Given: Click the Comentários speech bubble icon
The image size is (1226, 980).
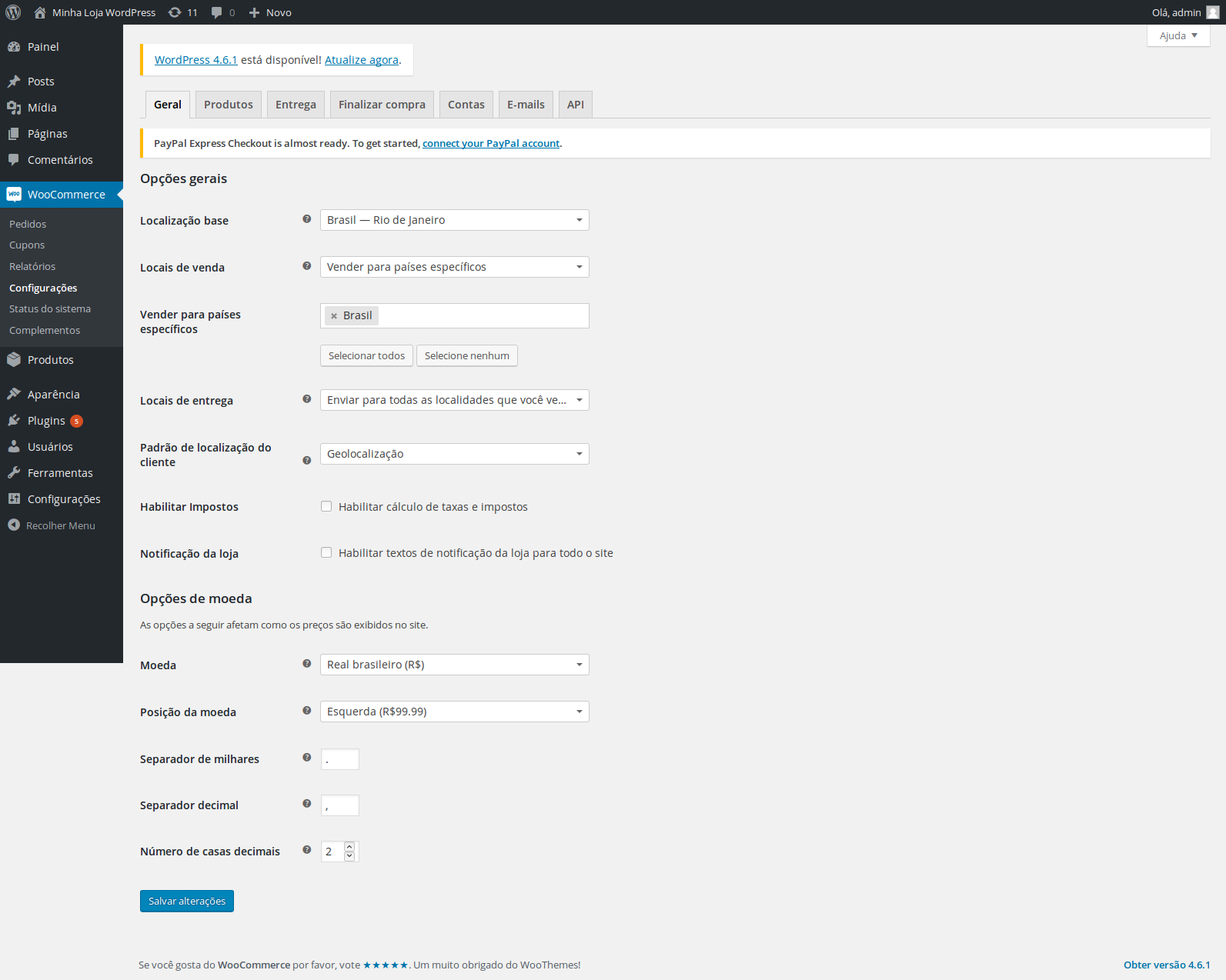Looking at the screenshot, I should point(14,160).
